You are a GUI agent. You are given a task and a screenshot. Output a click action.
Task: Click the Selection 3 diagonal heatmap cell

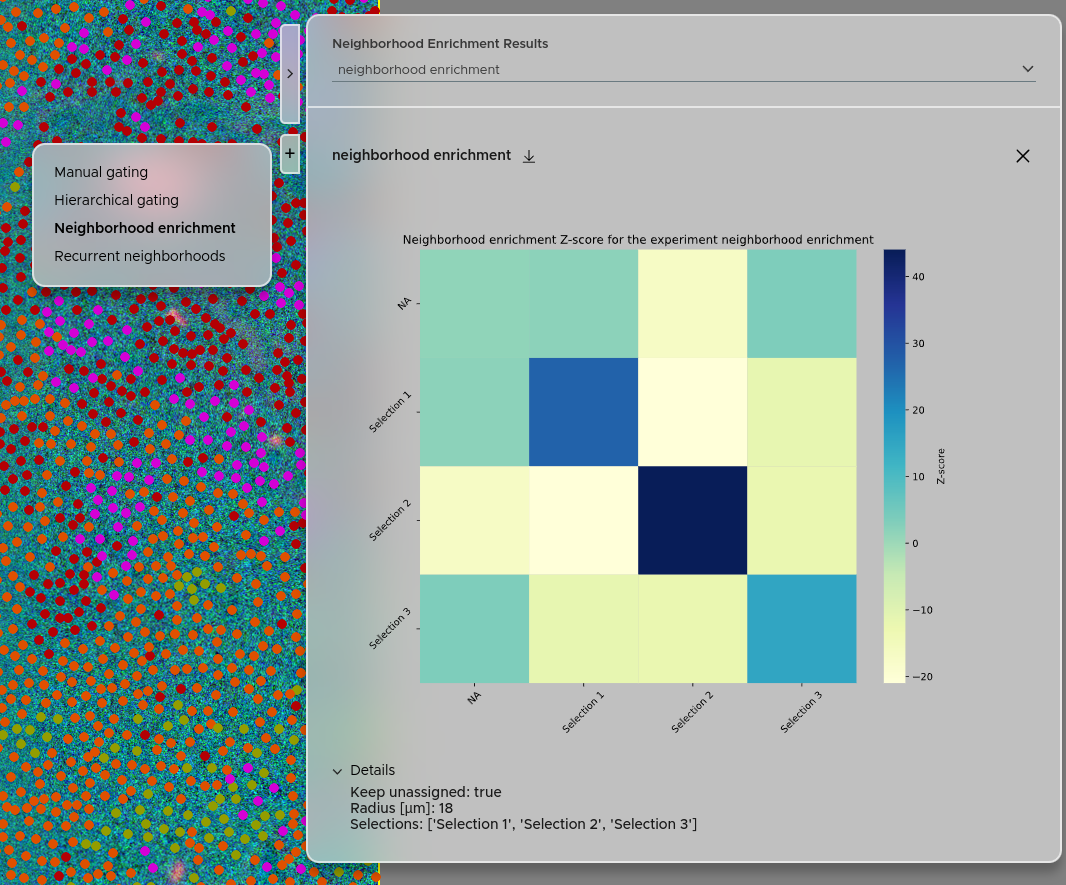[x=801, y=628]
